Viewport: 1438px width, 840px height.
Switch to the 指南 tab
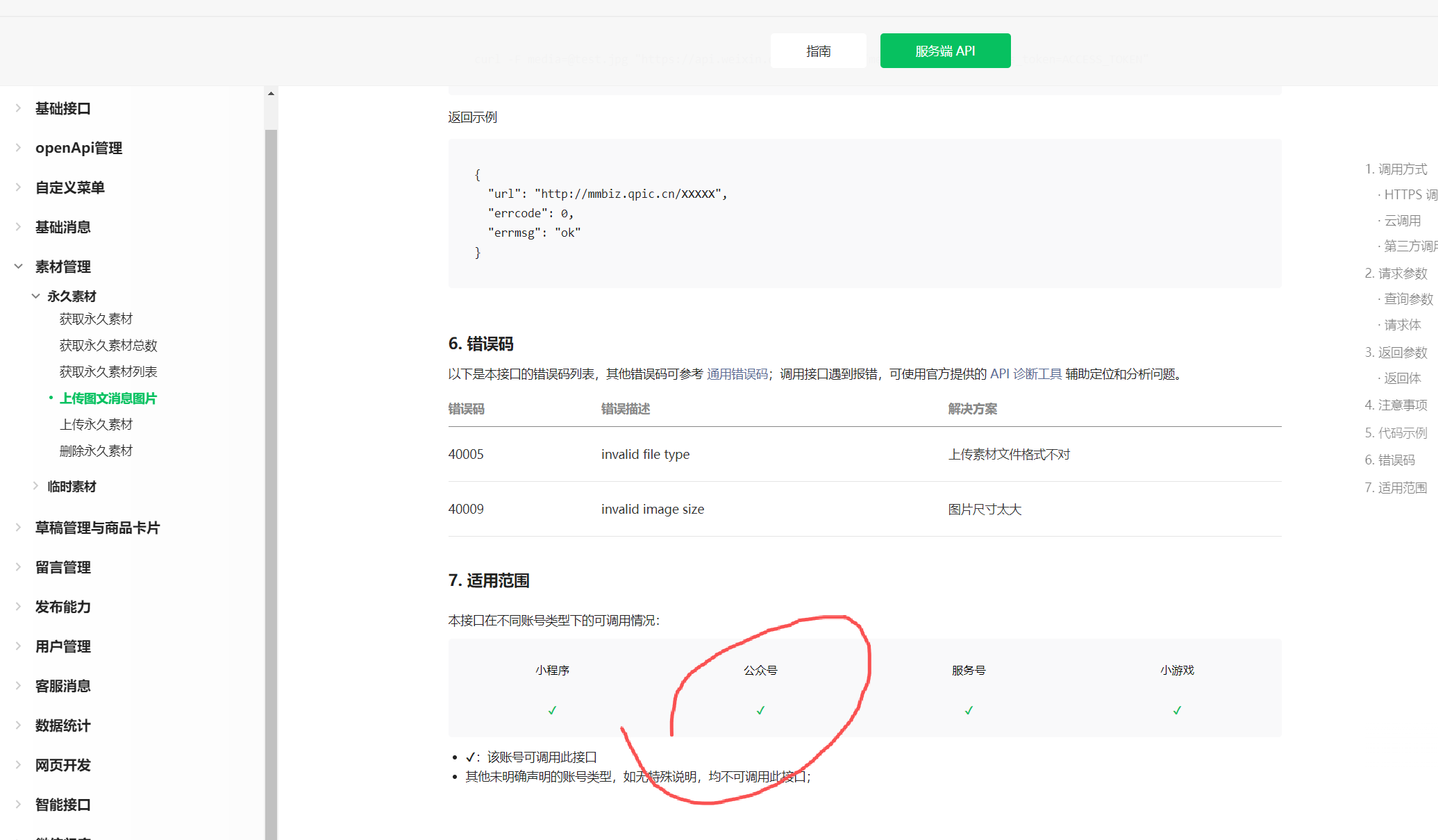point(818,51)
